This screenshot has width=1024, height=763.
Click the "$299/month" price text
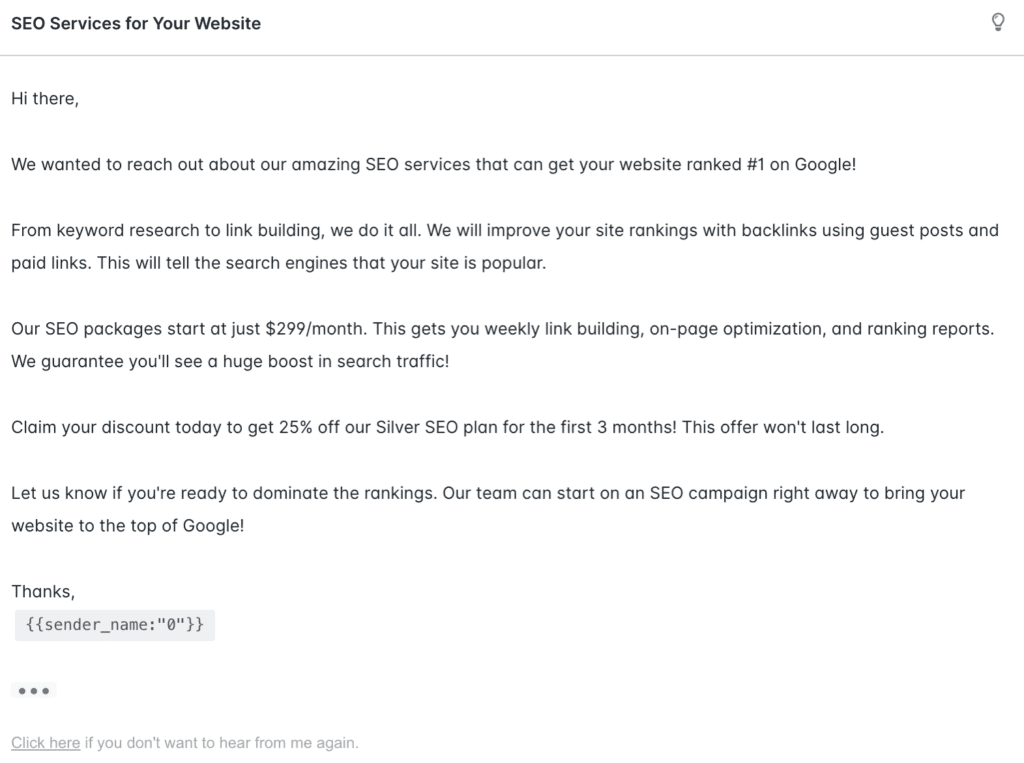[315, 329]
